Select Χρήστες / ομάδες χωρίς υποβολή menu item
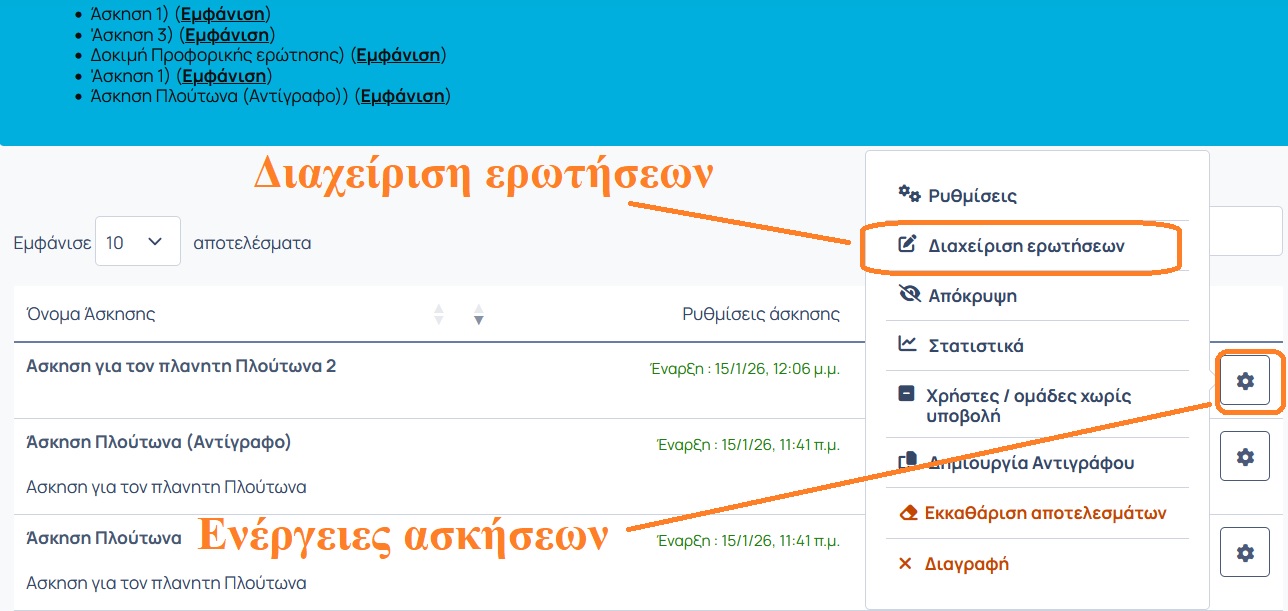Image resolution: width=1288 pixels, height=611 pixels. (1014, 405)
